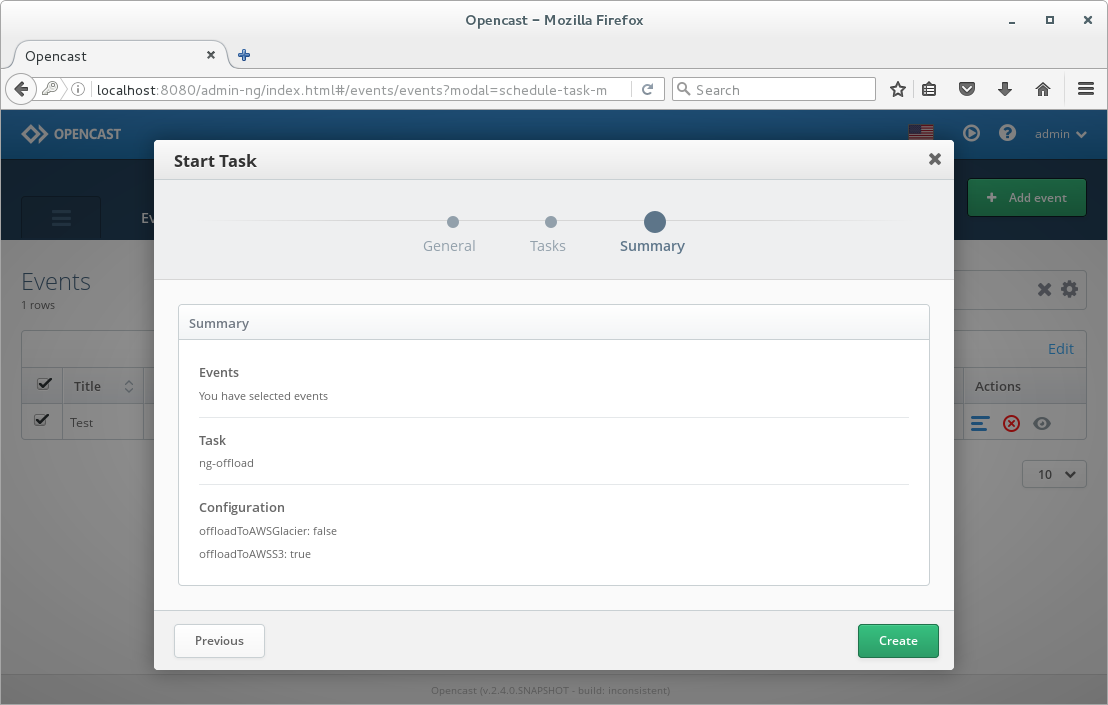
Task: Click the Test event title cell
Action: 102,422
